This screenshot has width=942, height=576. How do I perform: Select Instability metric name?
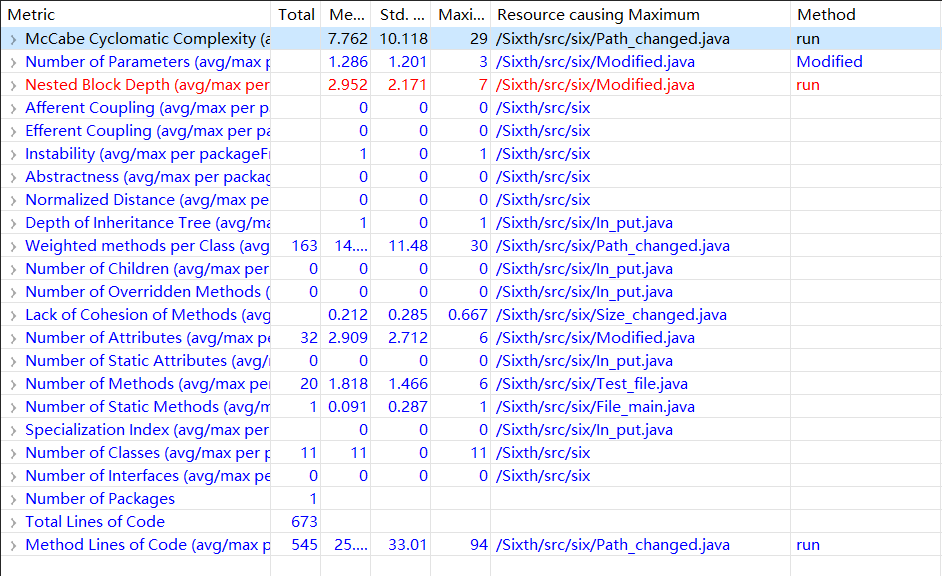(148, 154)
